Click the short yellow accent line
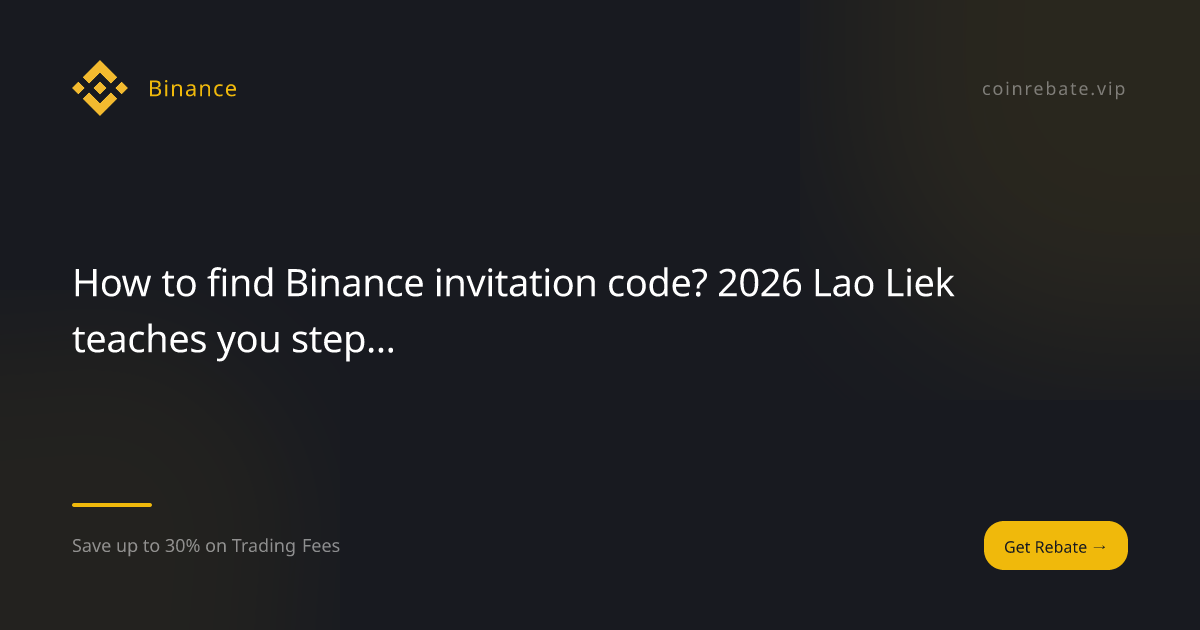1200x630 pixels. pos(112,505)
